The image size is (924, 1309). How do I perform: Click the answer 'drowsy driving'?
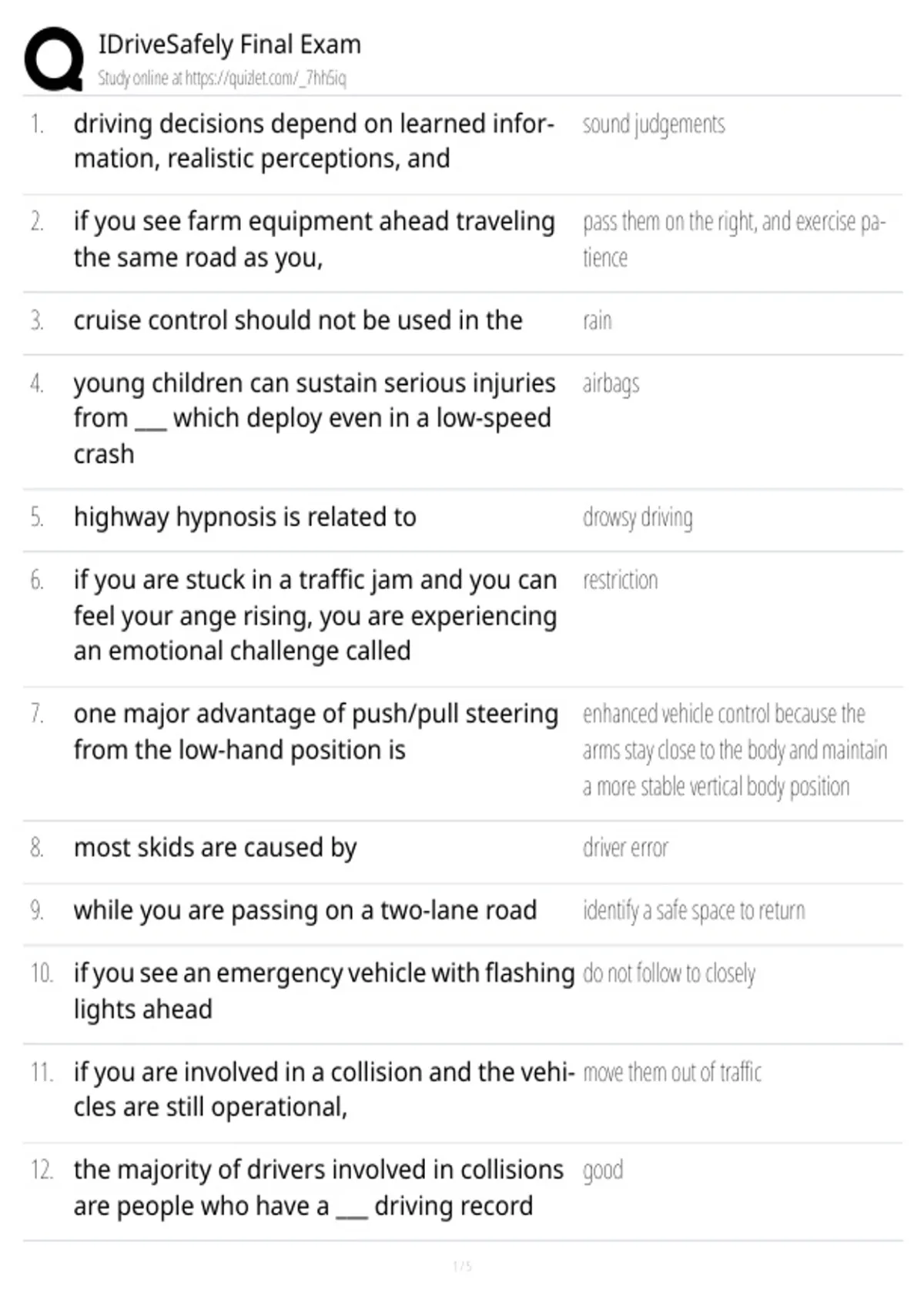[x=638, y=517]
